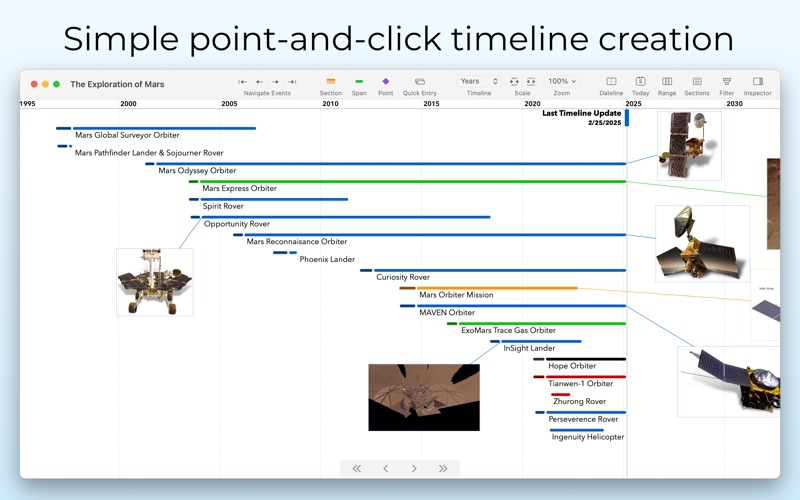Go to first event navigation arrow
The width and height of the screenshot is (800, 500).
coord(242,82)
